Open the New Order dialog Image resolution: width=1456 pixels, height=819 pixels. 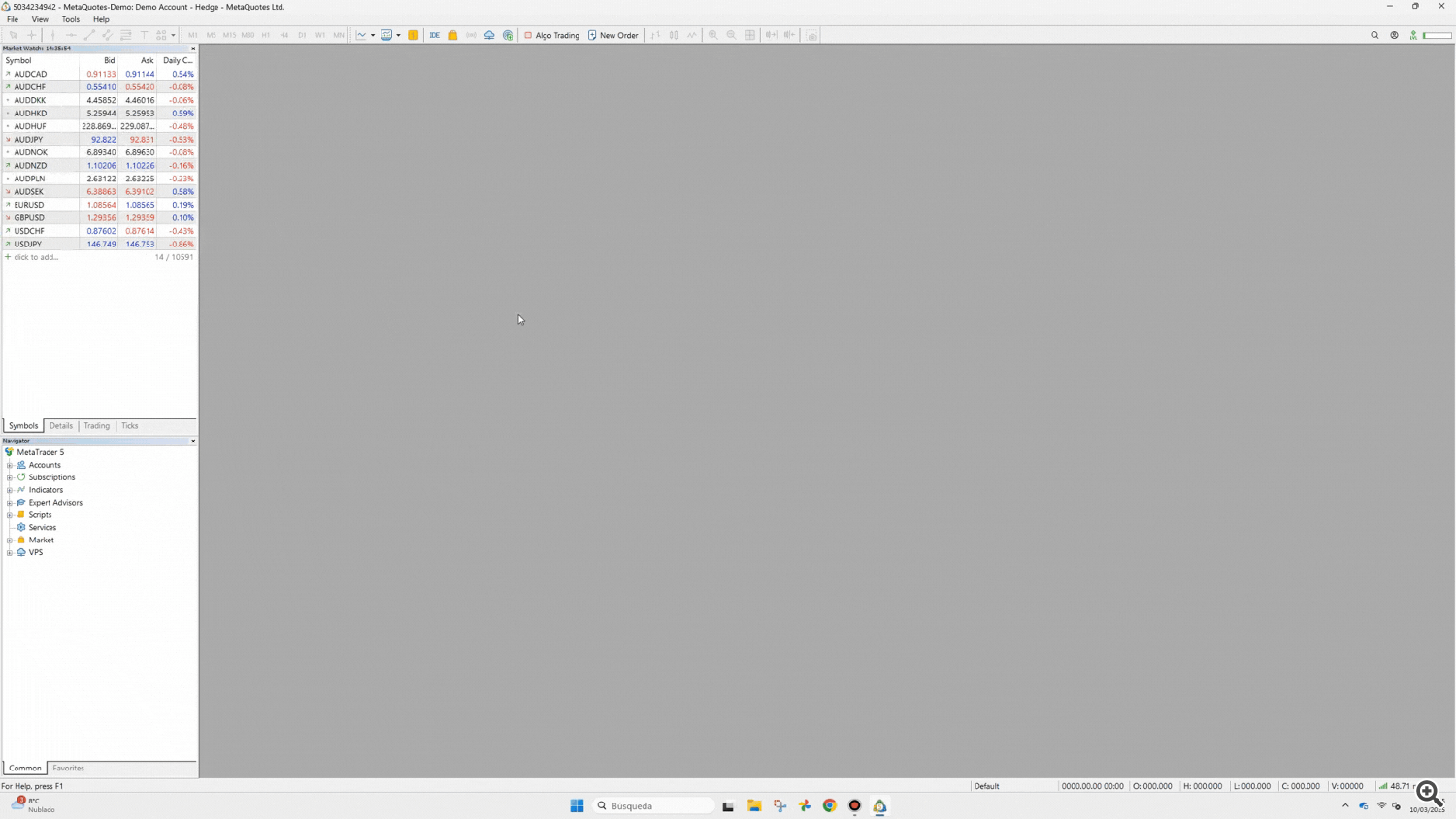613,35
